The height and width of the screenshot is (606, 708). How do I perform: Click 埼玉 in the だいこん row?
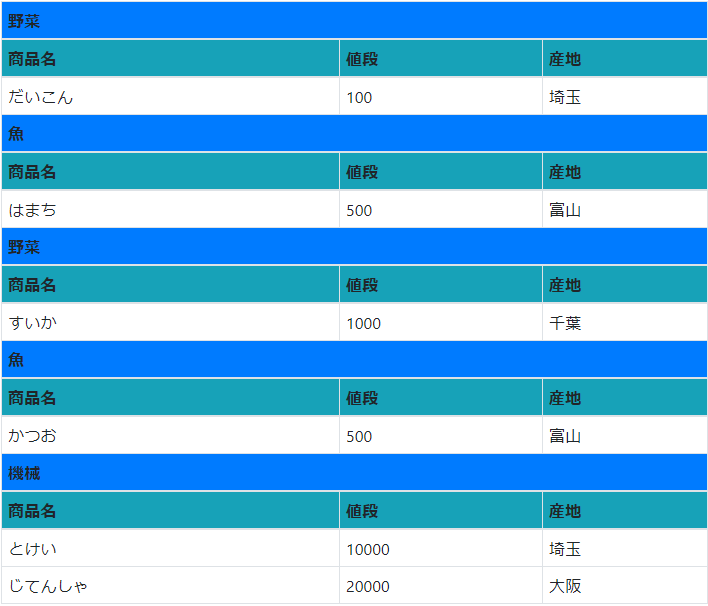pyautogui.click(x=564, y=97)
